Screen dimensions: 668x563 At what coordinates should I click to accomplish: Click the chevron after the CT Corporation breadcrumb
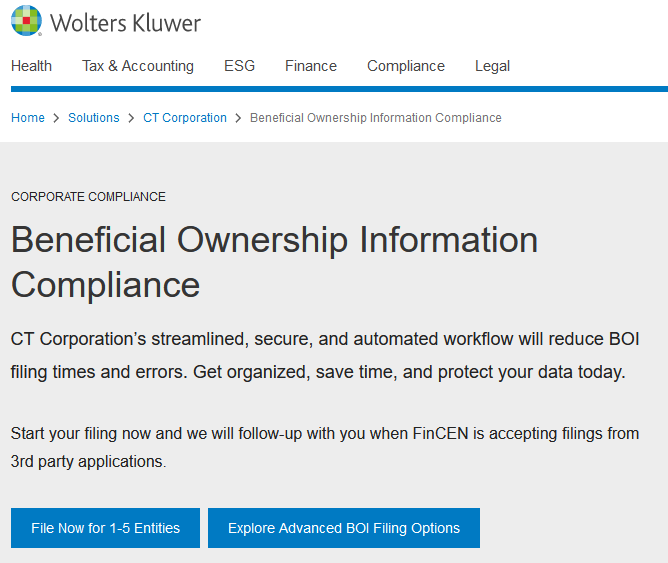coord(238,118)
